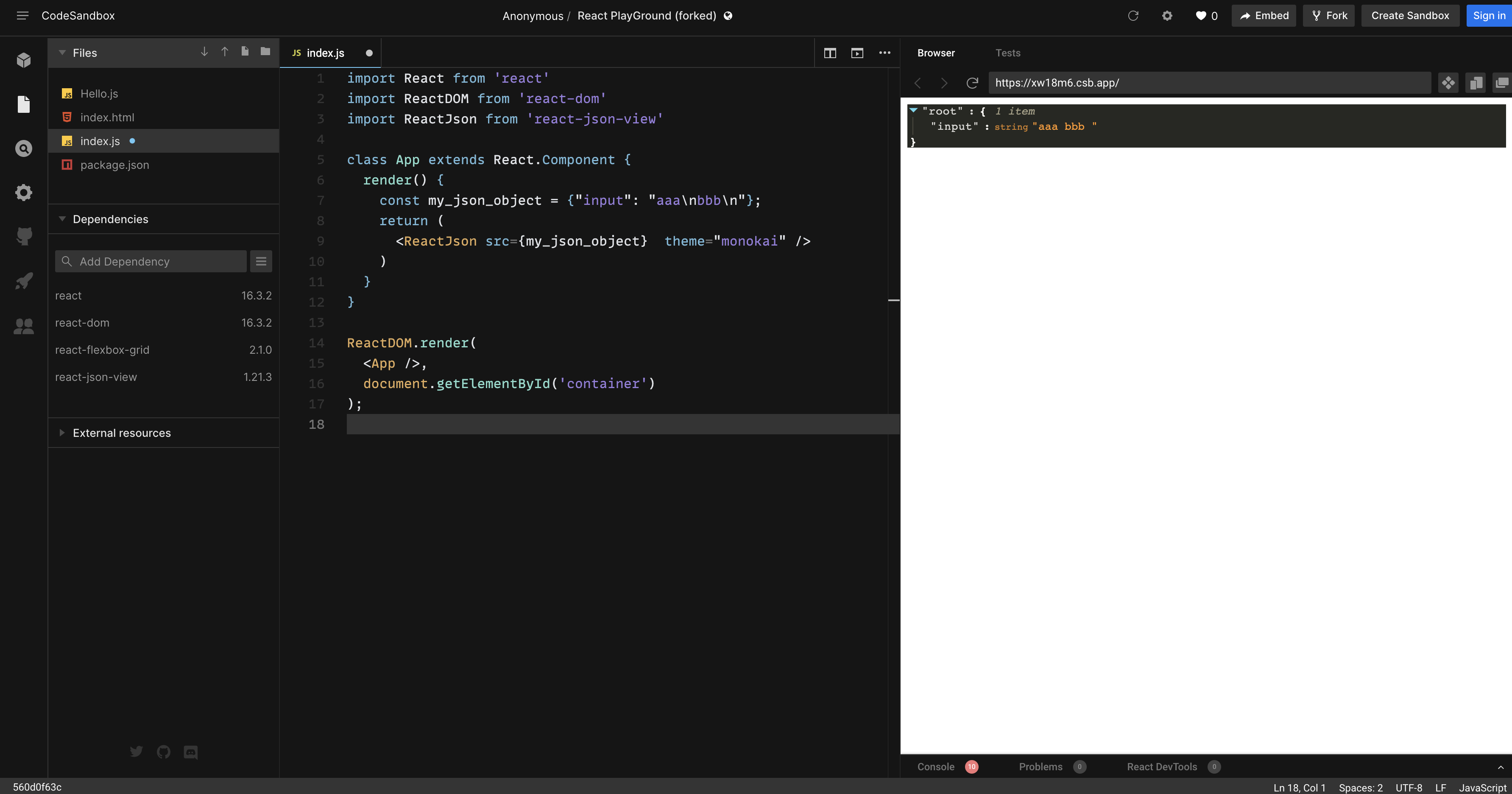Open the React DevTools tab

[x=1163, y=766]
